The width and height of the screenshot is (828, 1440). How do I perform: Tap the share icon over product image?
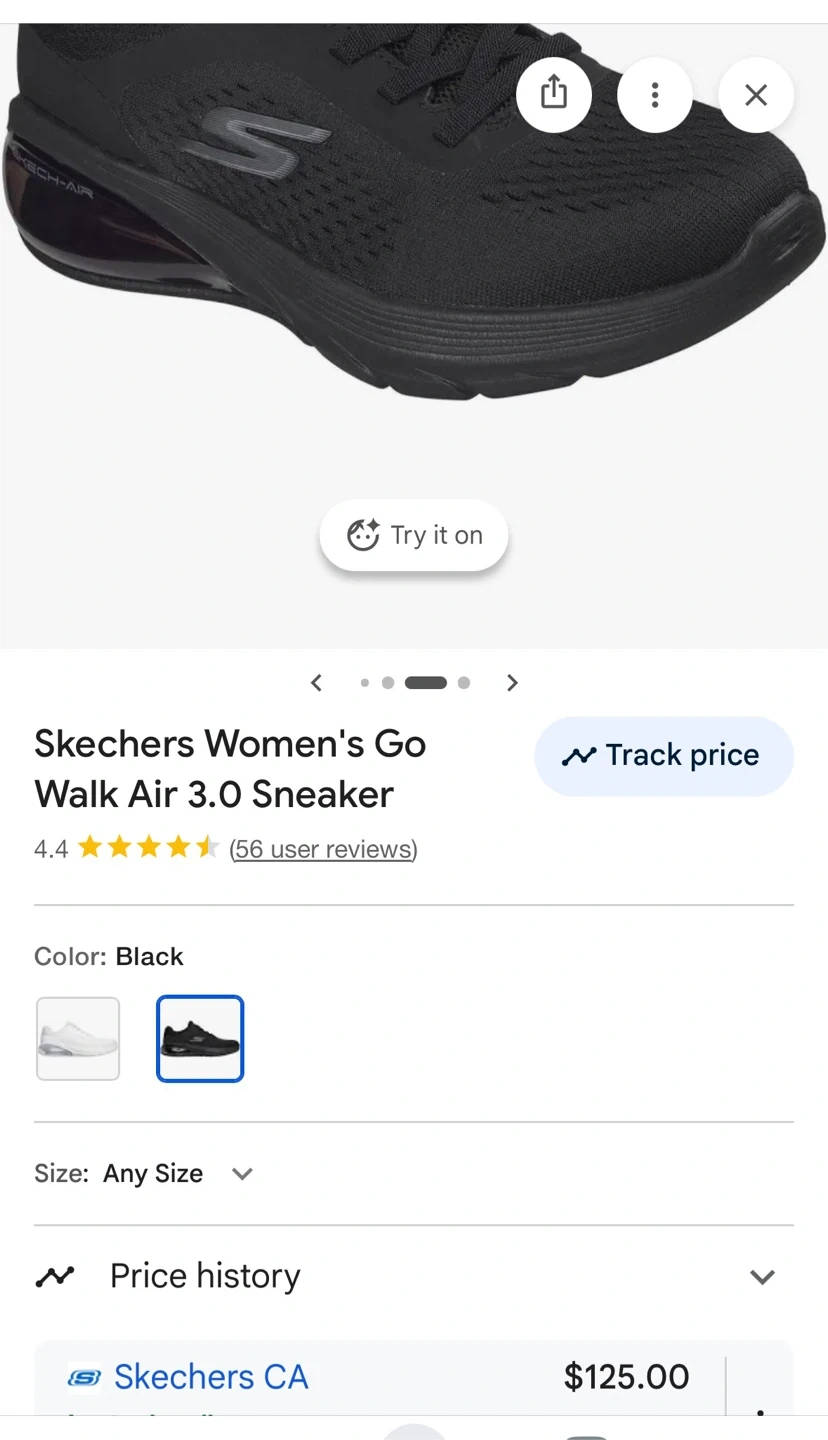pyautogui.click(x=554, y=94)
